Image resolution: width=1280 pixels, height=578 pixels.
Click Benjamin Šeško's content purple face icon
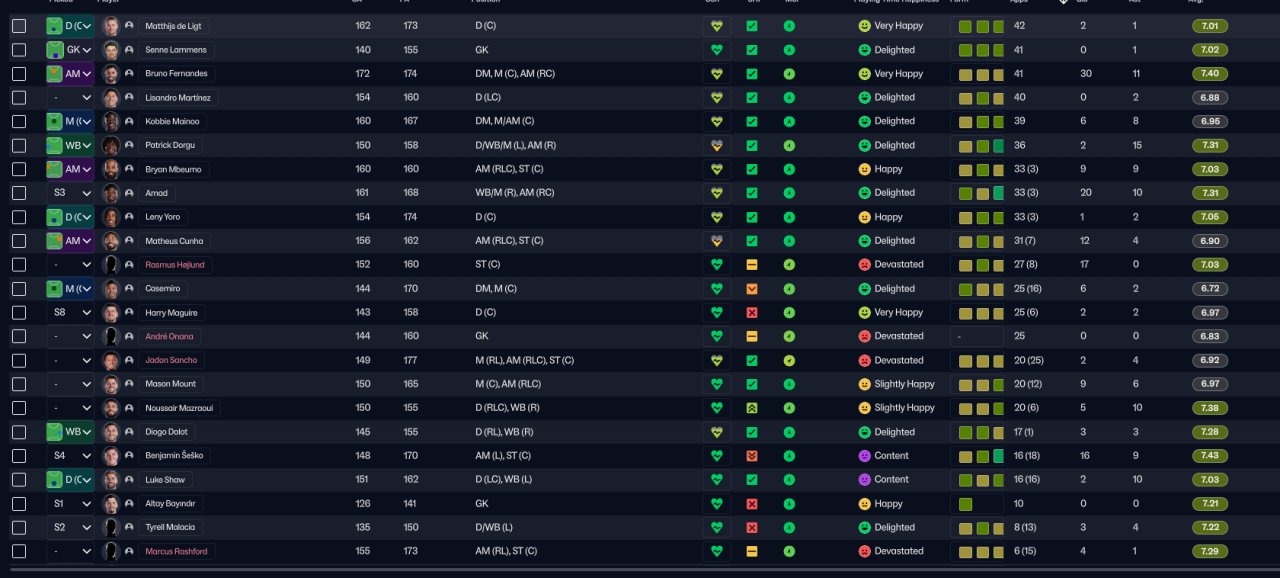865,456
